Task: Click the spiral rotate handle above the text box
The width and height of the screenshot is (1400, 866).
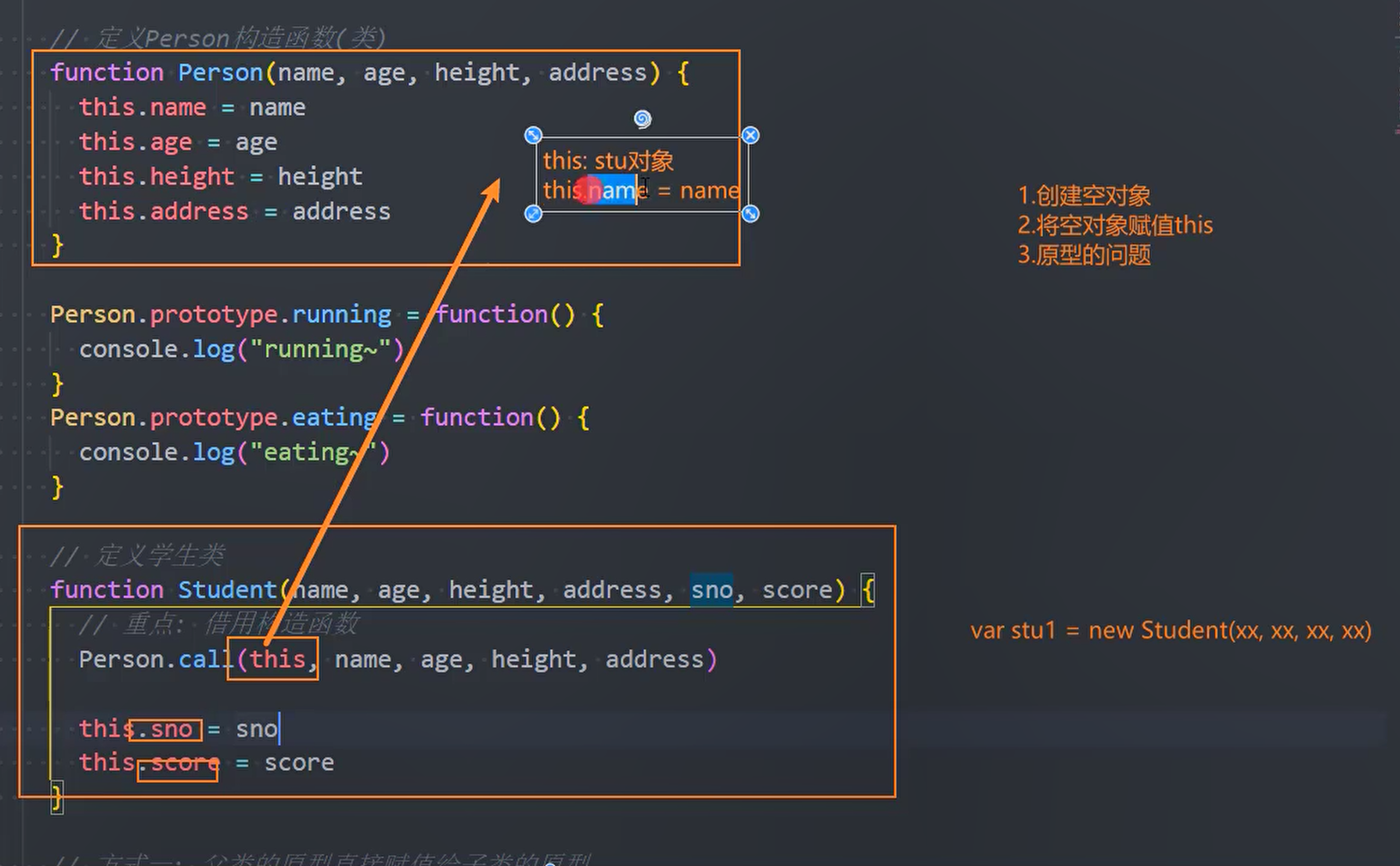Action: click(x=642, y=119)
